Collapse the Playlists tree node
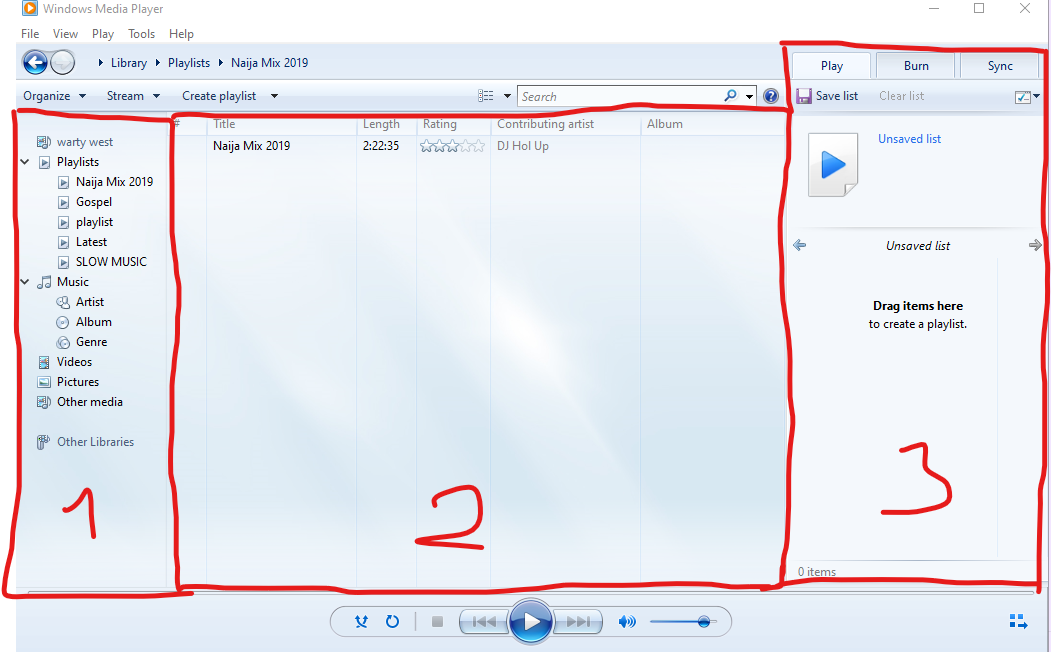The height and width of the screenshot is (652, 1051). pyautogui.click(x=25, y=162)
